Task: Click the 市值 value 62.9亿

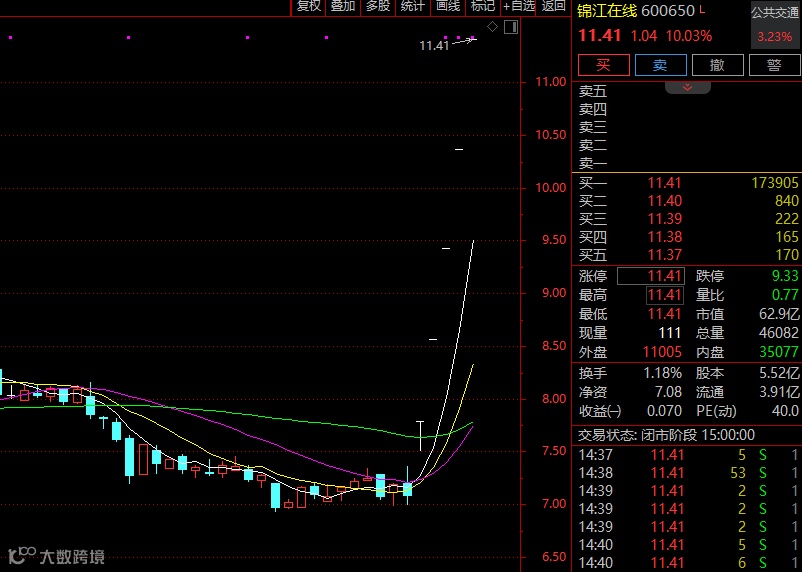Action: 779,314
